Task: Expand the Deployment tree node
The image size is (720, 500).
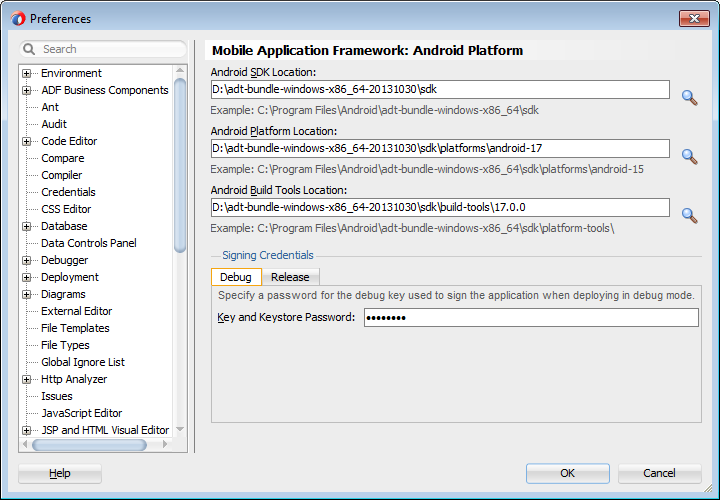Action: pos(27,277)
